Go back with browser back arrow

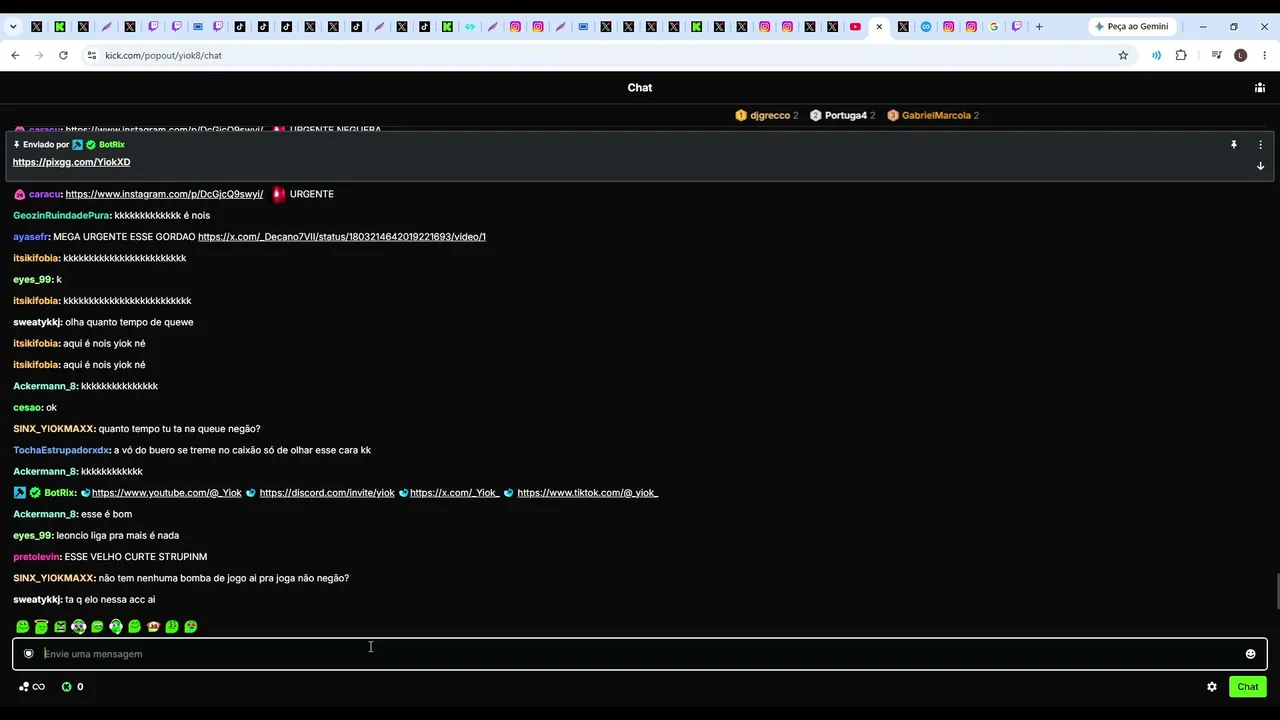15,55
